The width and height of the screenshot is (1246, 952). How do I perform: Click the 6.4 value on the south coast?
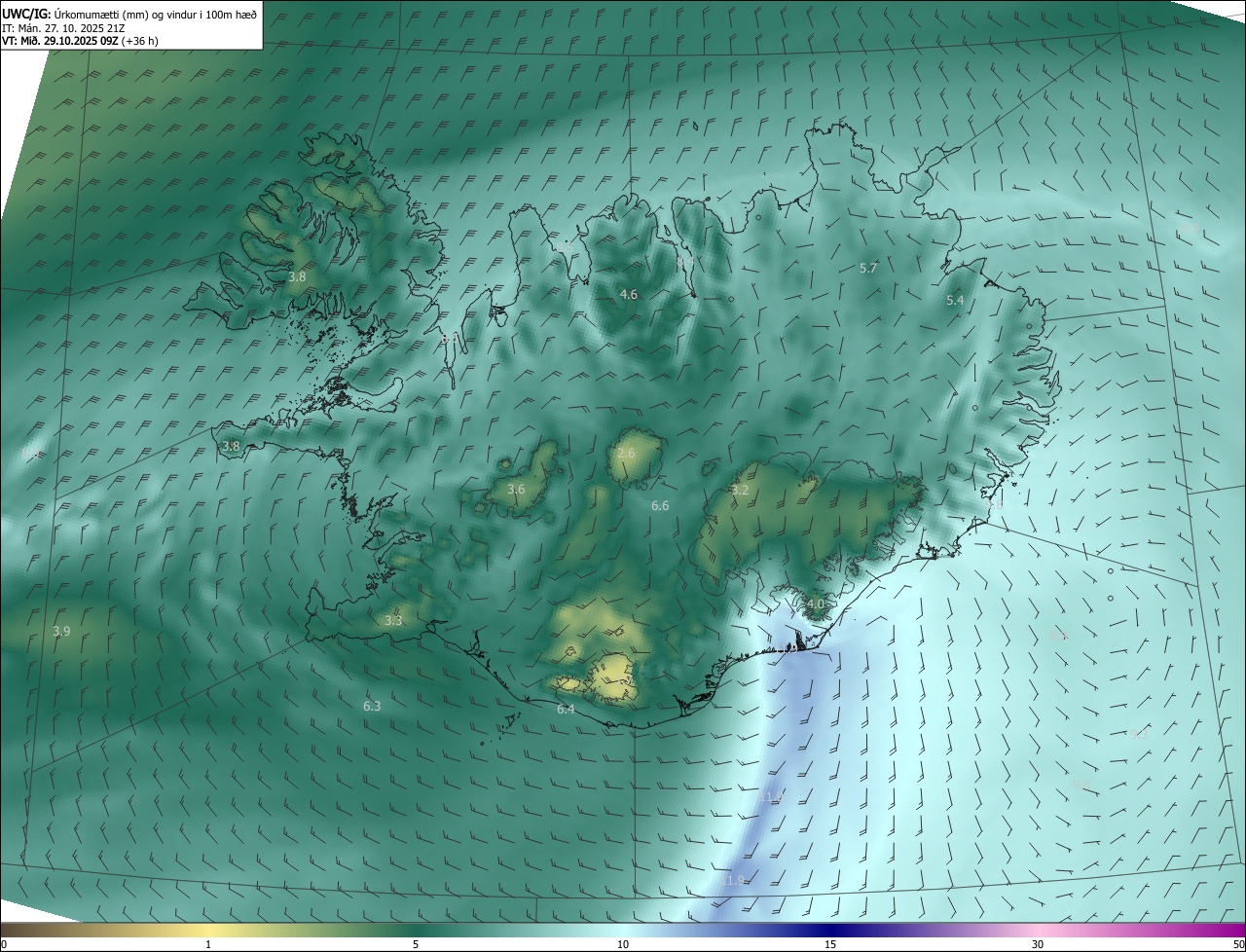[566, 710]
